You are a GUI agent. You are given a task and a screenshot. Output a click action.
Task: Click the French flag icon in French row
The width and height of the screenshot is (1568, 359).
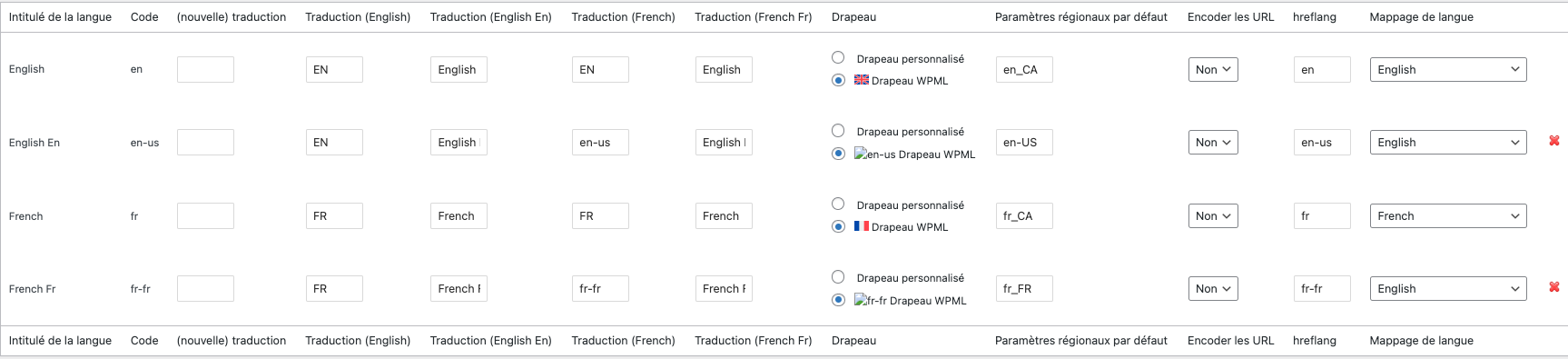pyautogui.click(x=862, y=226)
